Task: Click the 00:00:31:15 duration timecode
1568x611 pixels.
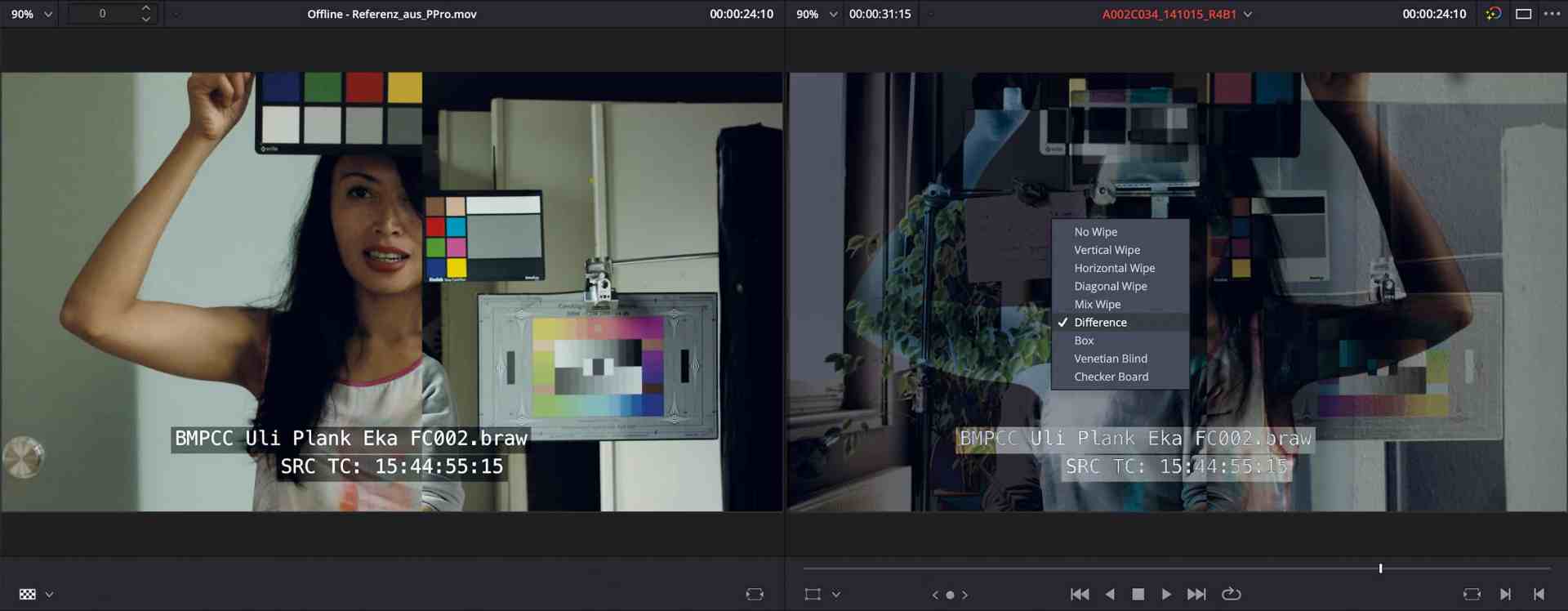Action: [x=880, y=14]
